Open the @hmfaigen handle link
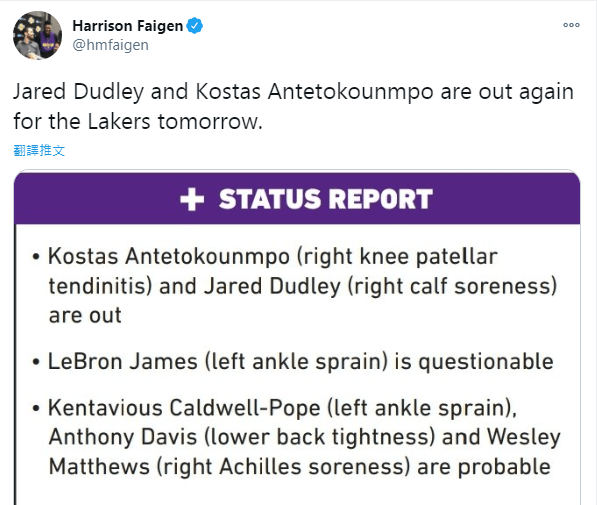This screenshot has width=597, height=505. [x=110, y=45]
